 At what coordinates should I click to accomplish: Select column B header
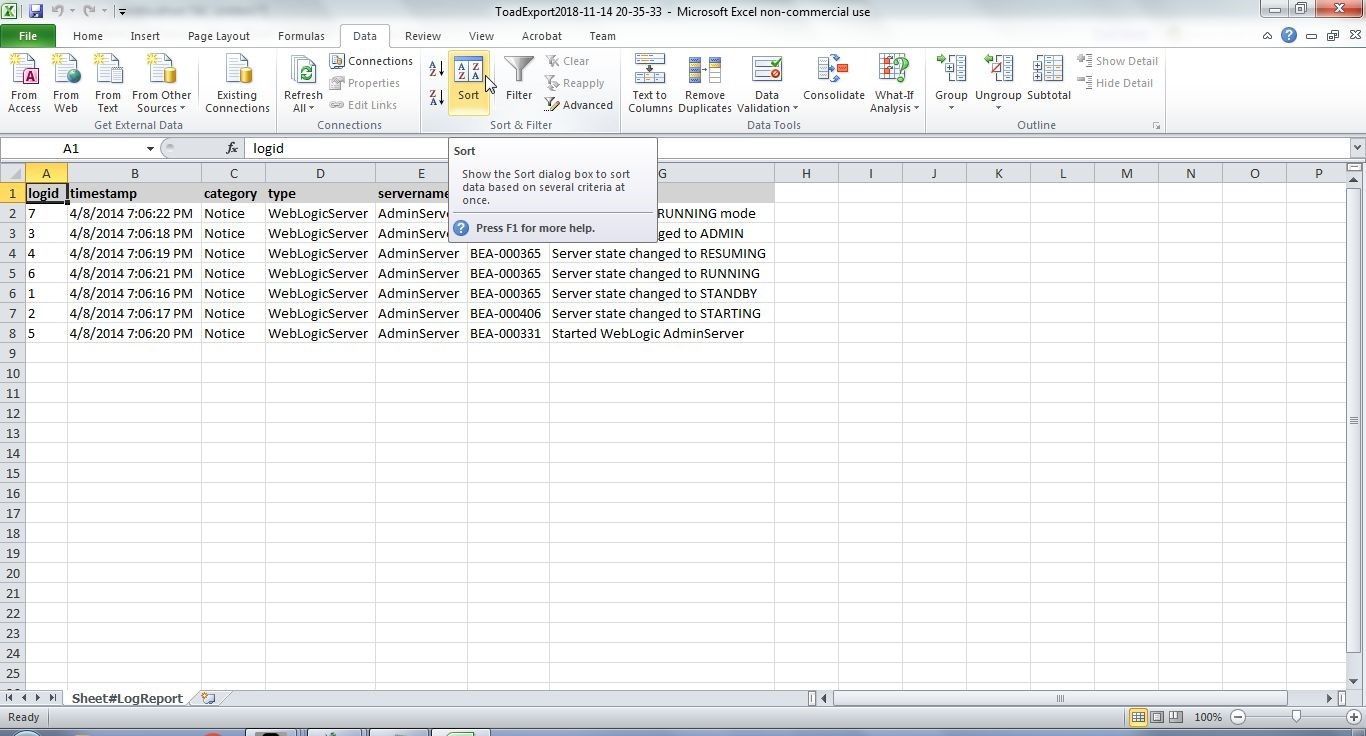coord(134,173)
